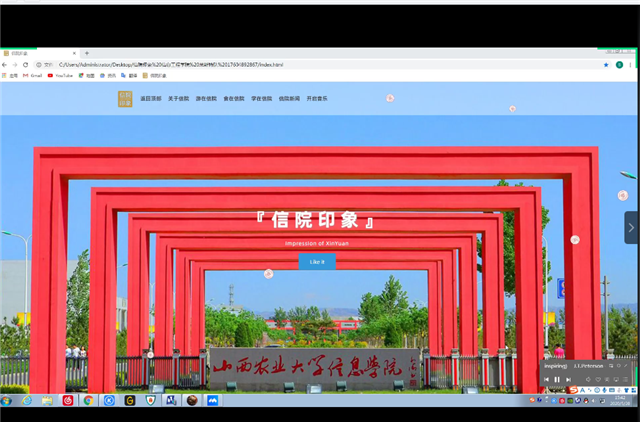
Task: Pause the song in mini player
Action: 557,380
